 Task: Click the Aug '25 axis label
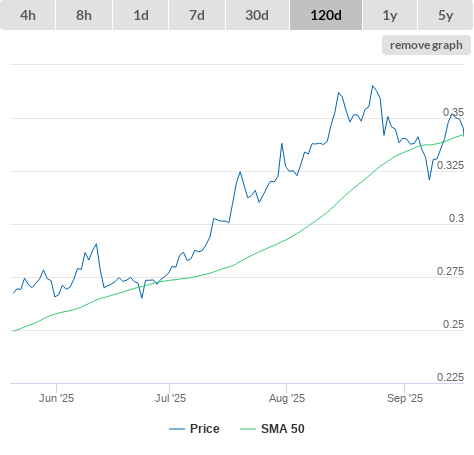coord(287,398)
